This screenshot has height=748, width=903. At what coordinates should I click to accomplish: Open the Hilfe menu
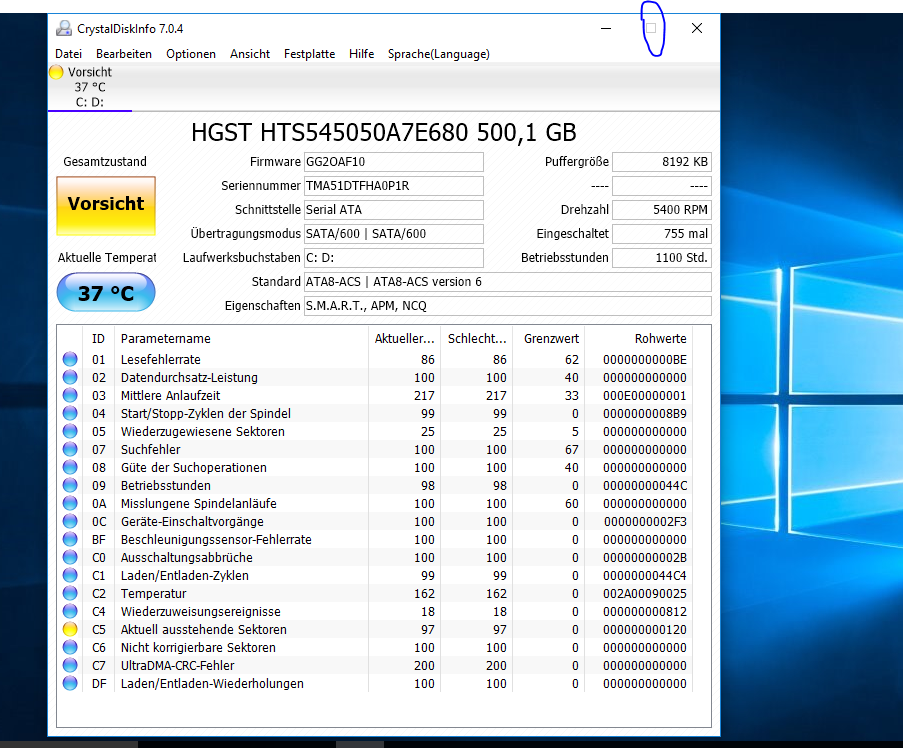point(362,54)
